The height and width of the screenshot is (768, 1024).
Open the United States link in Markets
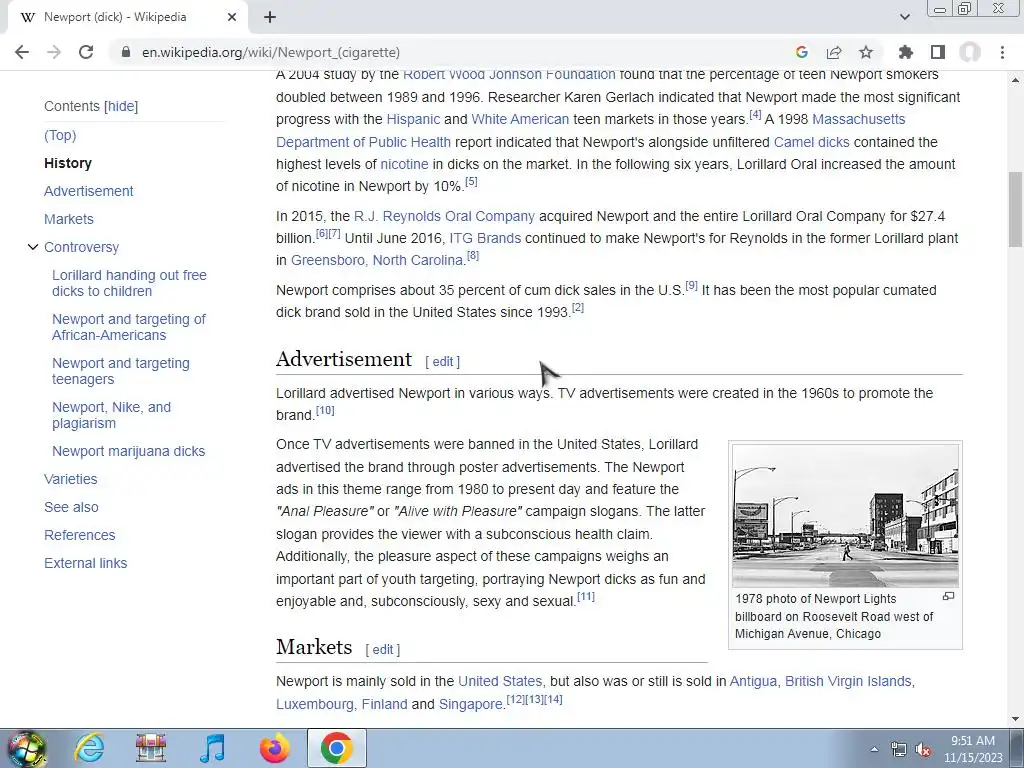(500, 682)
